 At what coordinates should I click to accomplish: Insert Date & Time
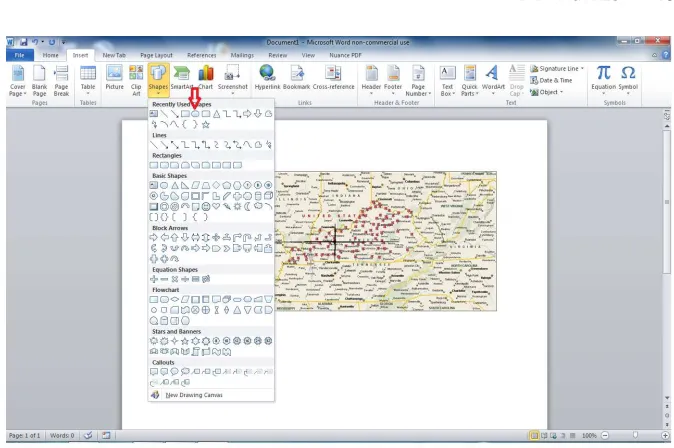pyautogui.click(x=551, y=80)
